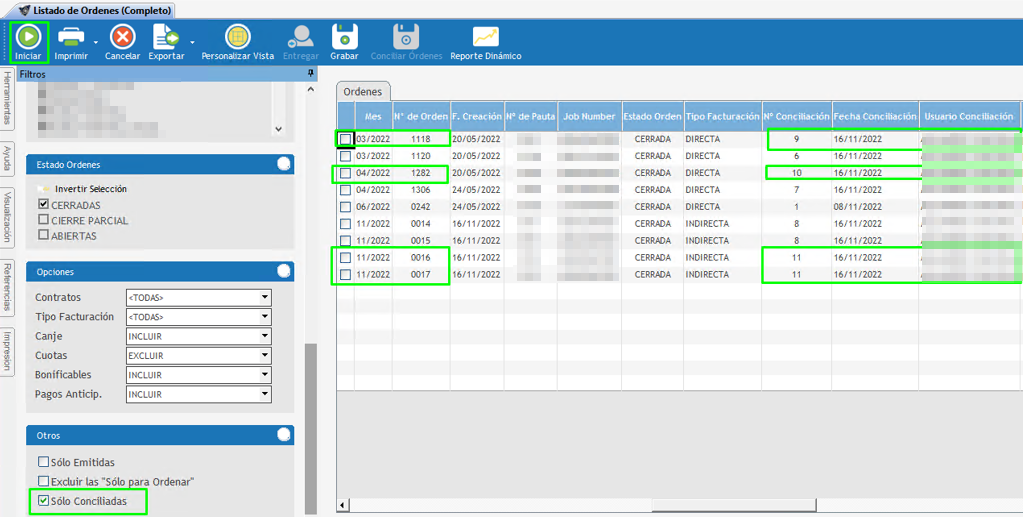The width and height of the screenshot is (1023, 517).
Task: Click the Exportar document icon
Action: [x=166, y=37]
